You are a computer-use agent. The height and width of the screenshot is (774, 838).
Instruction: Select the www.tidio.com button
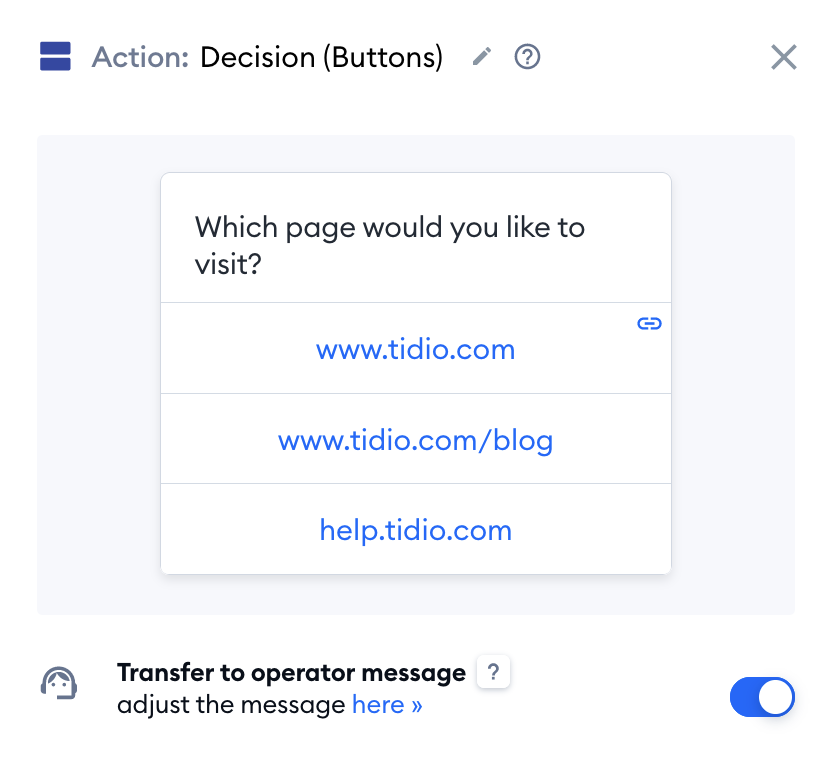tap(416, 349)
